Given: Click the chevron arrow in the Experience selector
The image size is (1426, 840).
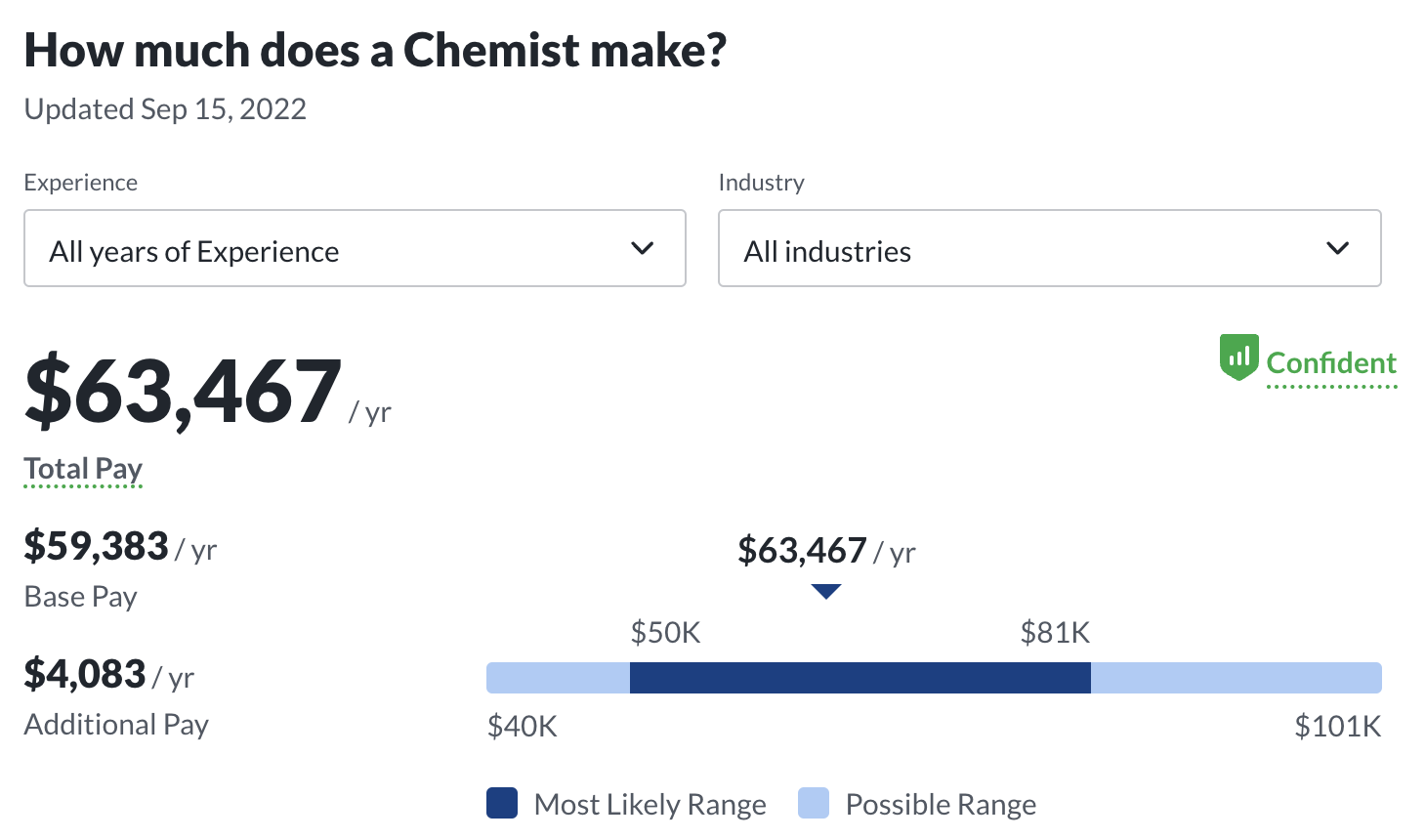Looking at the screenshot, I should (x=642, y=249).
